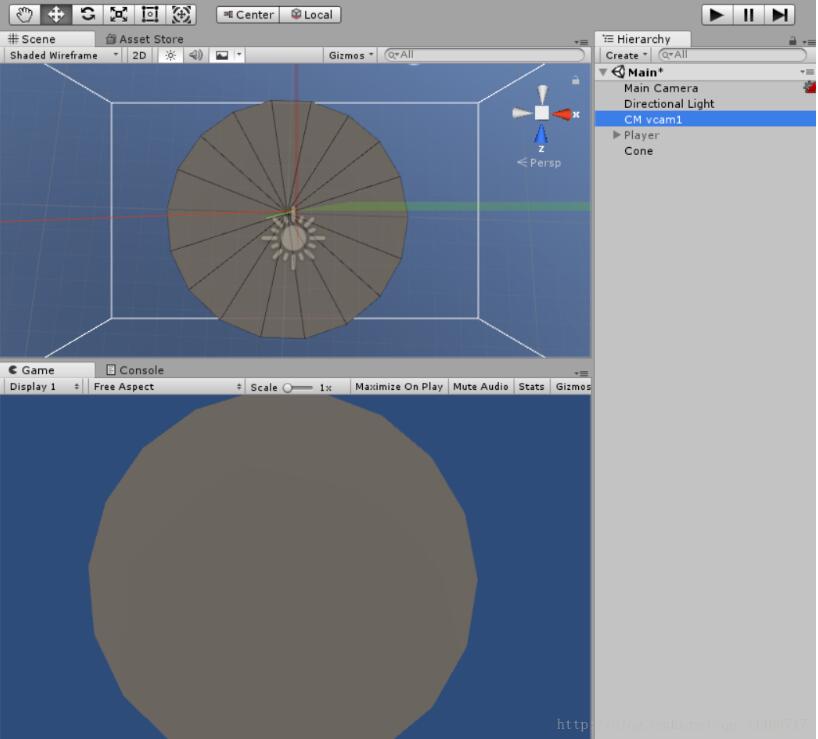Click the scene gizmo center cube

pyautogui.click(x=542, y=113)
